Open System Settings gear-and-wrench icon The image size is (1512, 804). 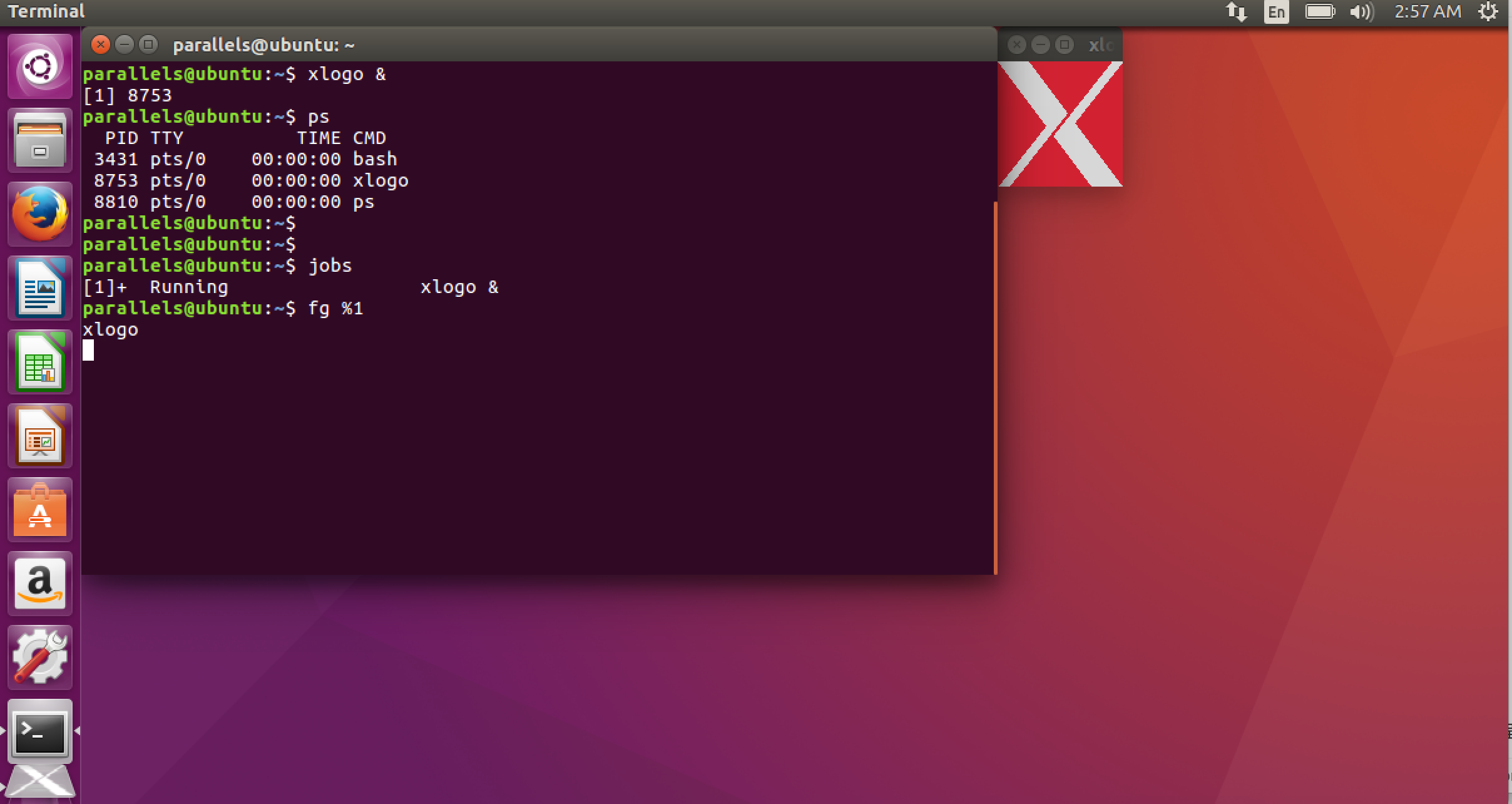click(x=40, y=657)
